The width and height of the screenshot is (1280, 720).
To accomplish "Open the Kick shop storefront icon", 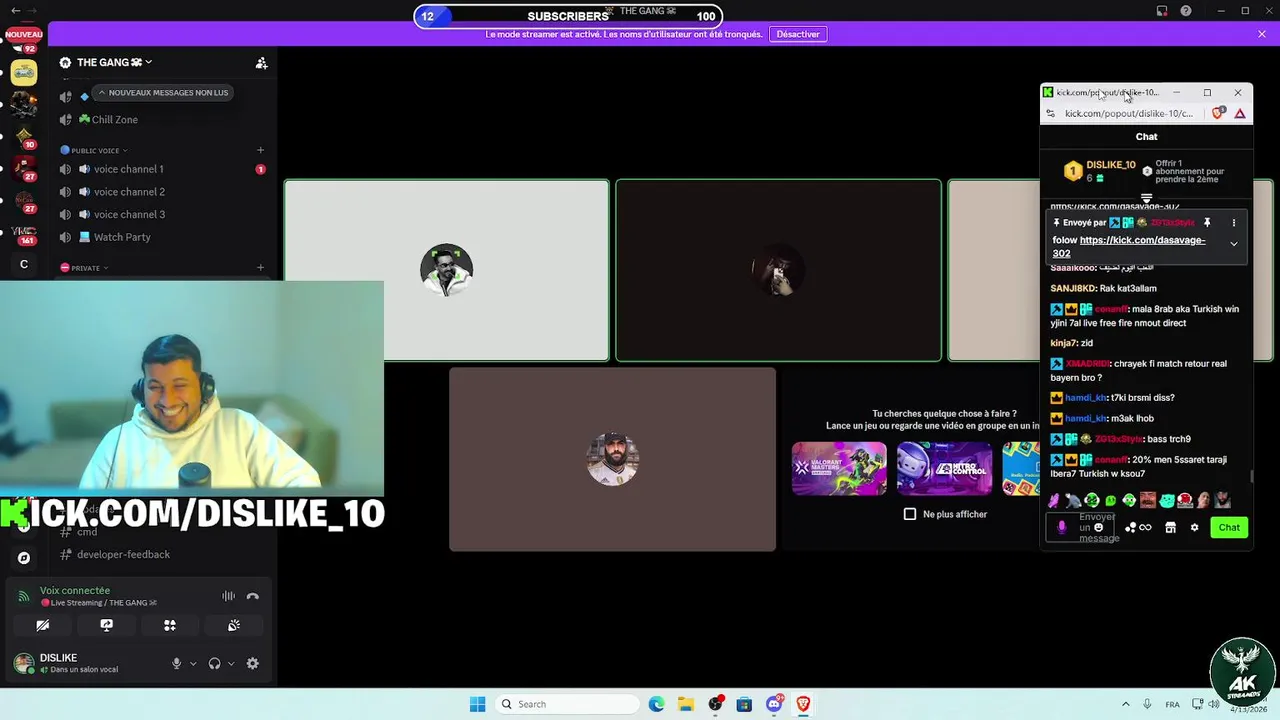I will point(1170,528).
